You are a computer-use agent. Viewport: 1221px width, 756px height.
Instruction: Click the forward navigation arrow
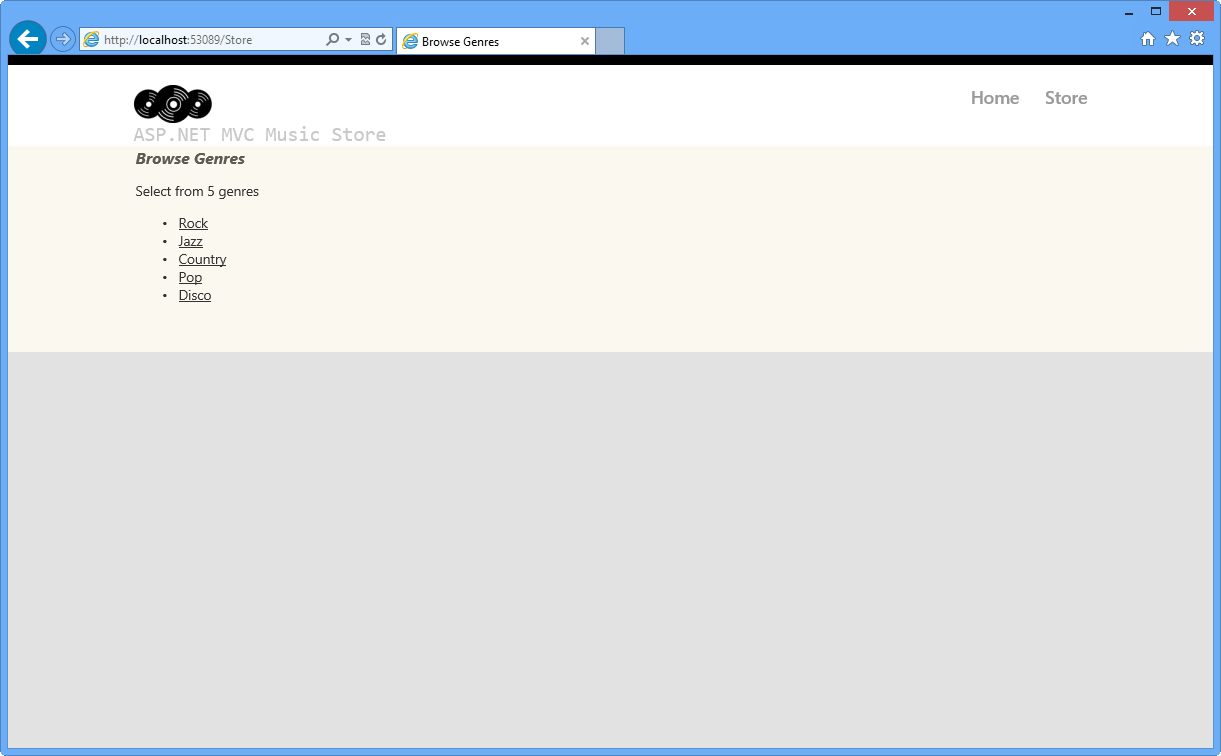click(x=61, y=40)
